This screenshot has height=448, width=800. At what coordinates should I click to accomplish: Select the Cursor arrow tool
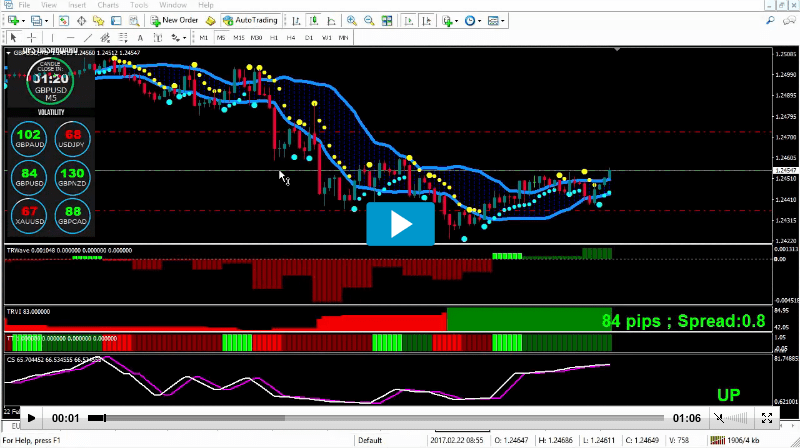coord(14,37)
